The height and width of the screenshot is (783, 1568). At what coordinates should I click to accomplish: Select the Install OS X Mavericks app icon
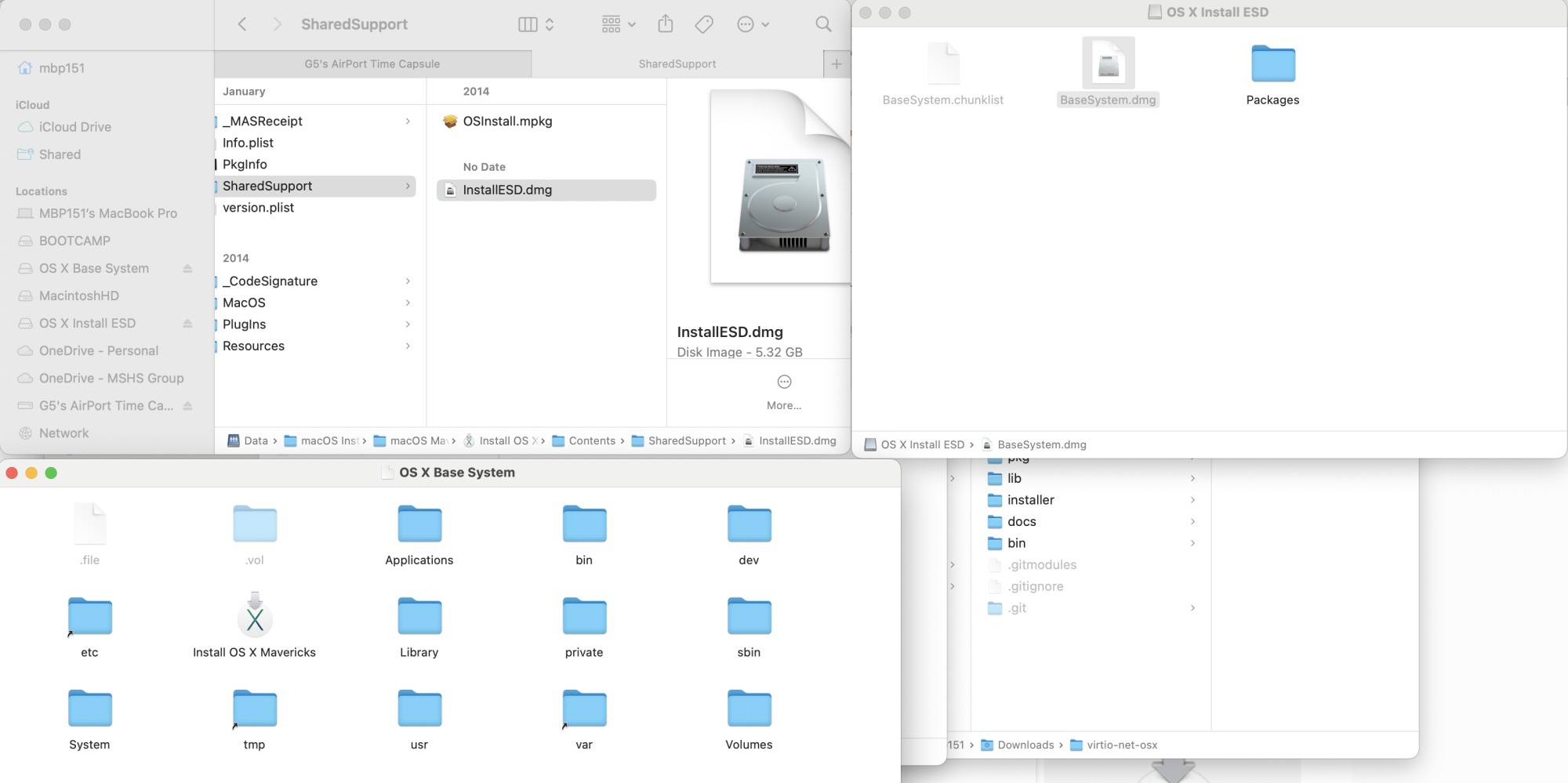click(x=255, y=615)
